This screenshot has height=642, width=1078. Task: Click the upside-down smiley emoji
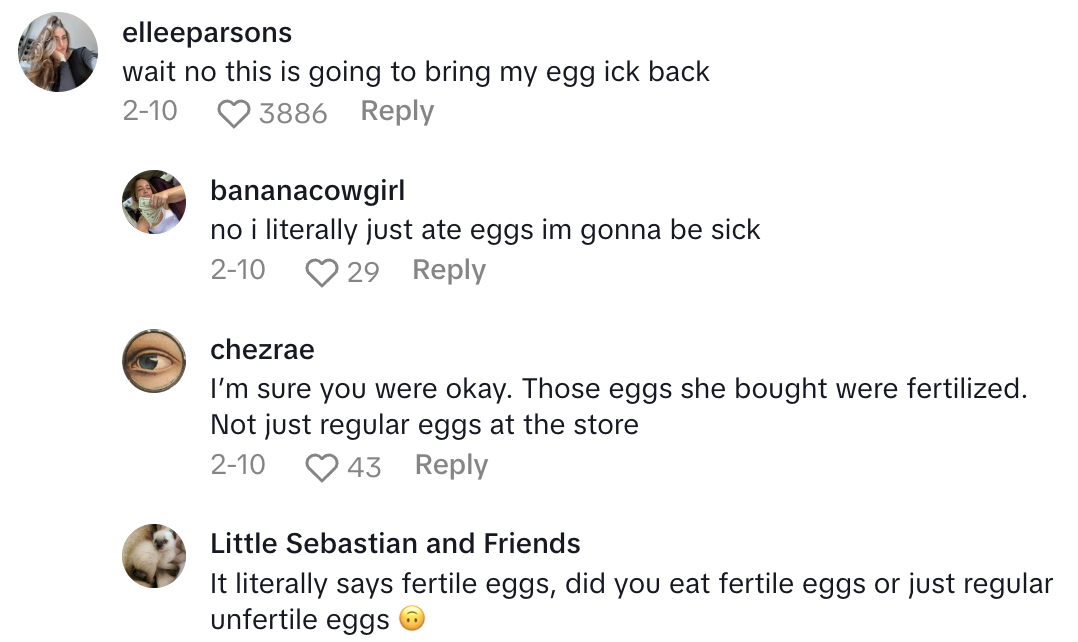click(x=411, y=620)
